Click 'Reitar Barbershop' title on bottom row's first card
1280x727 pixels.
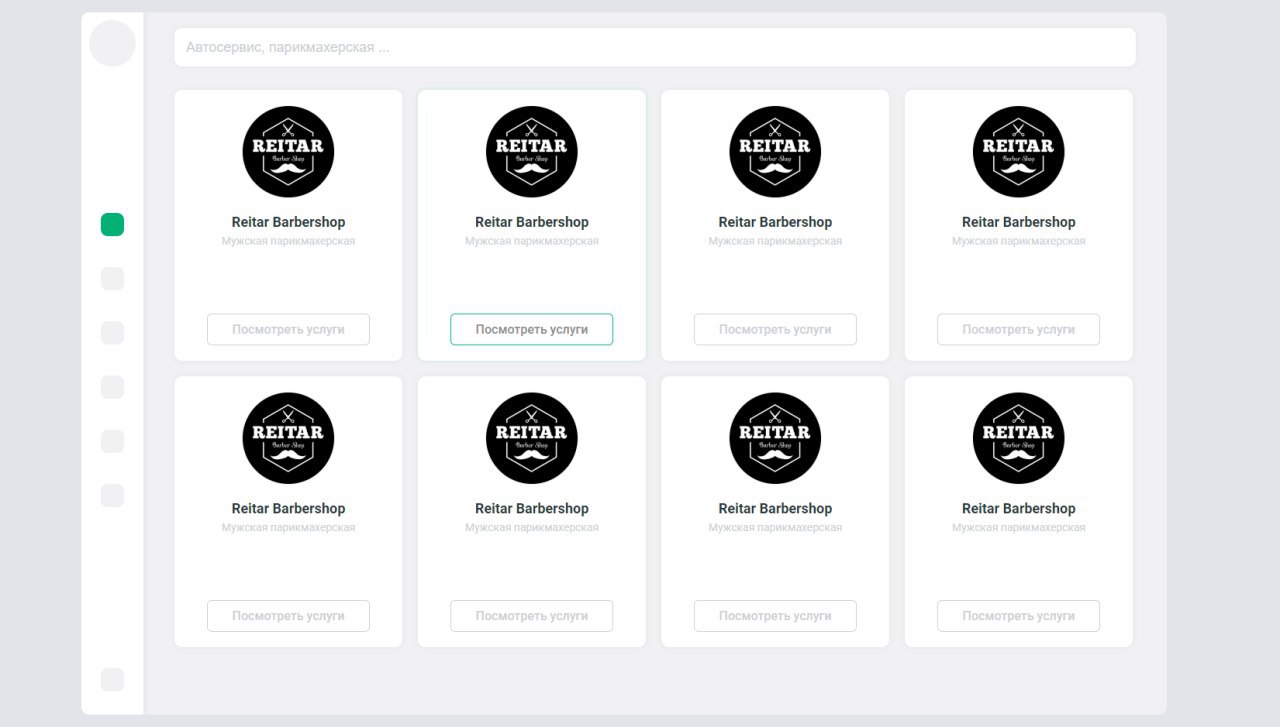pos(288,508)
